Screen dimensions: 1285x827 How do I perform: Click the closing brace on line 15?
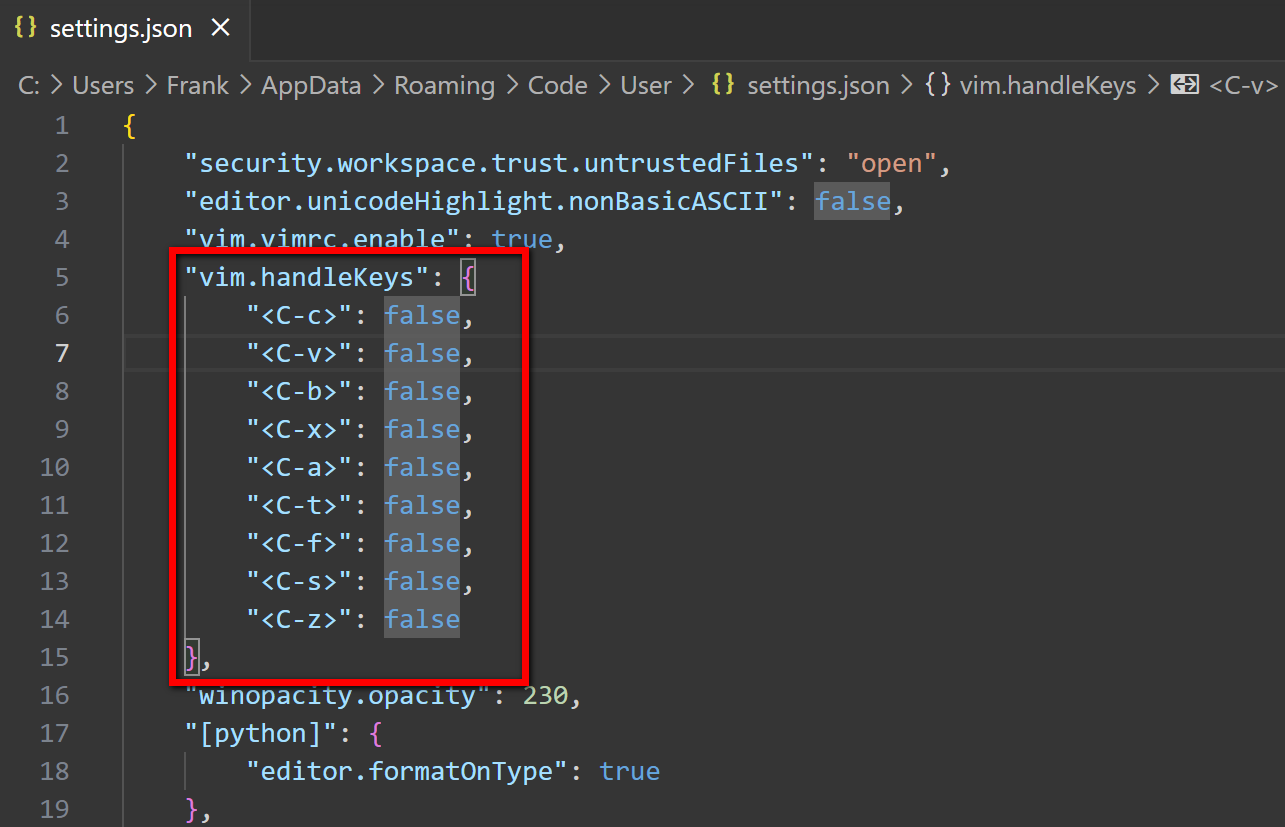193,657
